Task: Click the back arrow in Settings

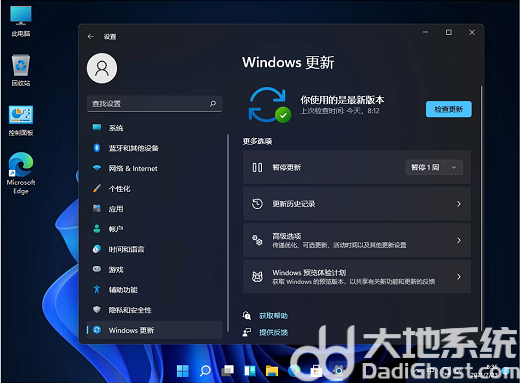Action: coord(91,36)
